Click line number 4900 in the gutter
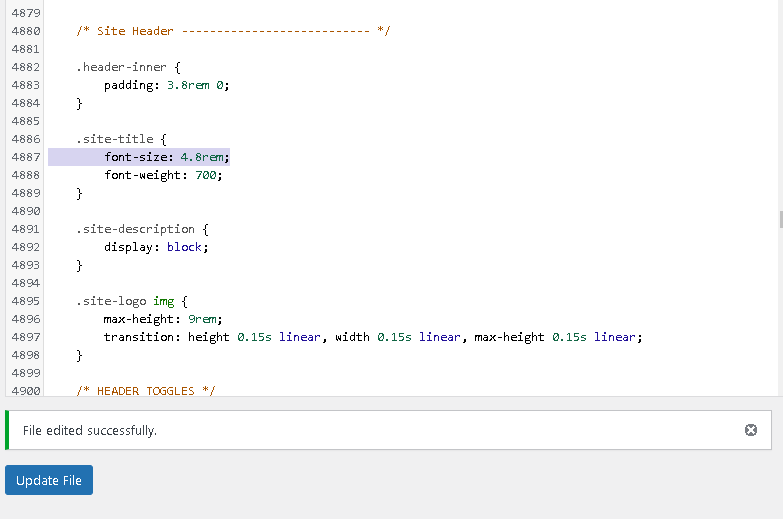783x519 pixels. [x=25, y=391]
